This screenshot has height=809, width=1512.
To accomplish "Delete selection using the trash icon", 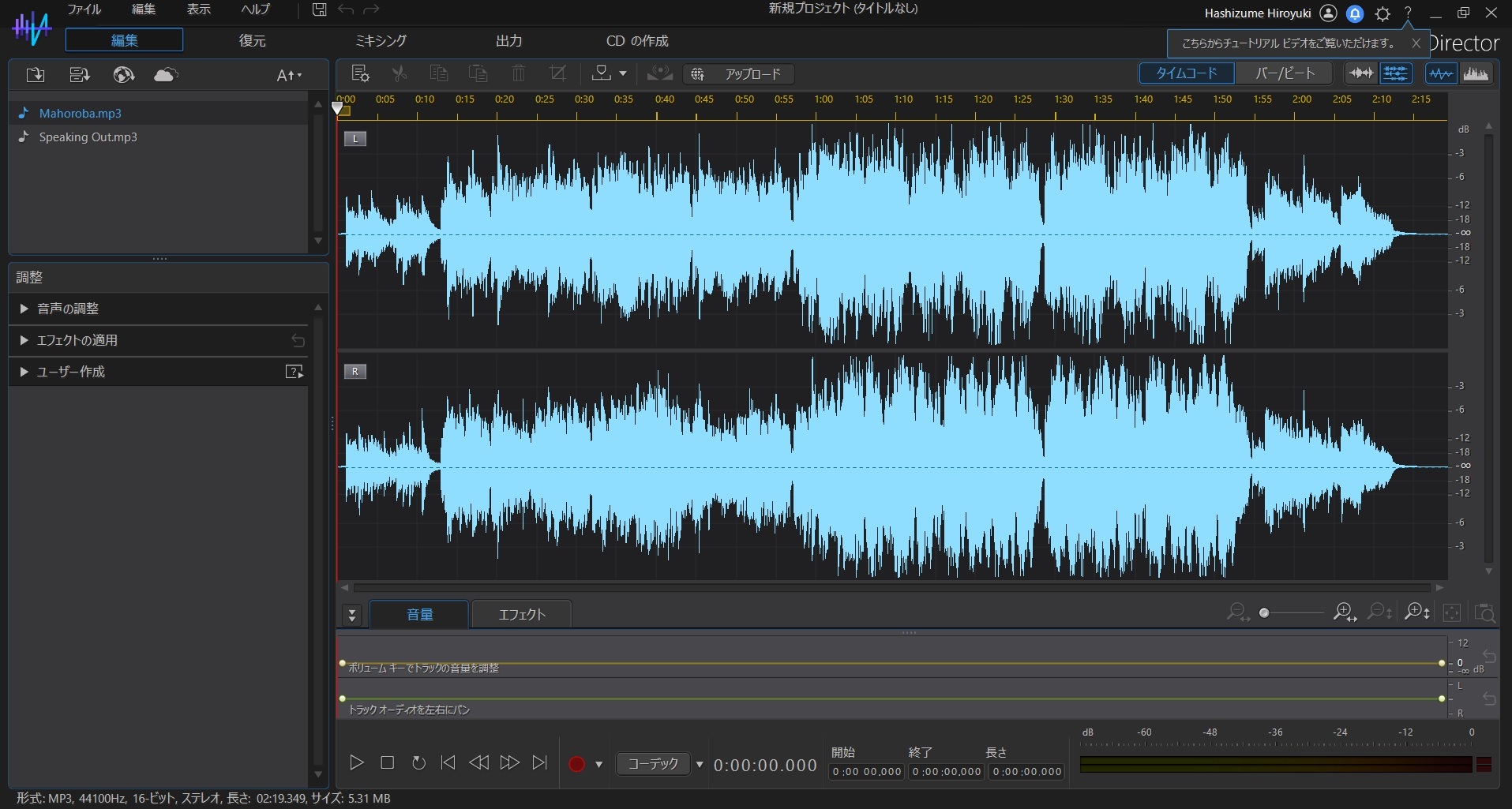I will click(517, 73).
